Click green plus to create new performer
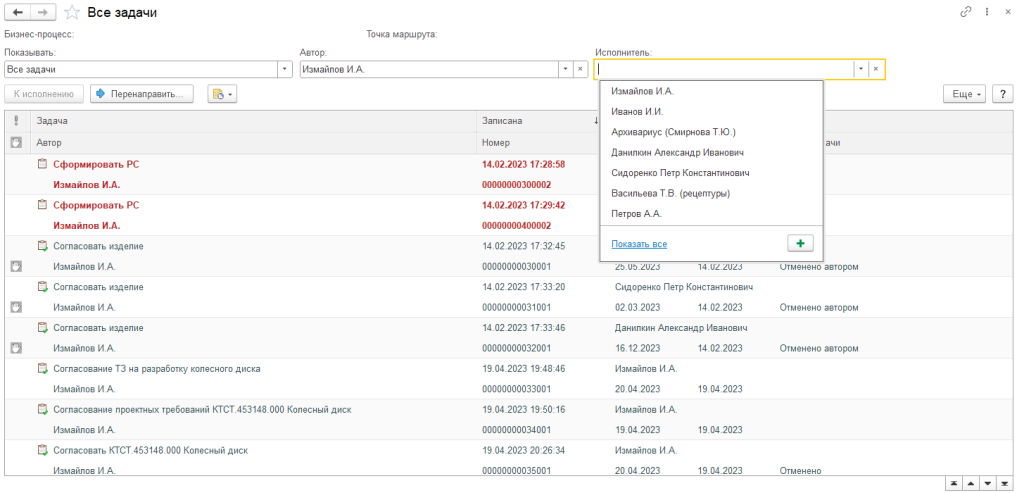The width and height of the screenshot is (1024, 493). [x=800, y=243]
